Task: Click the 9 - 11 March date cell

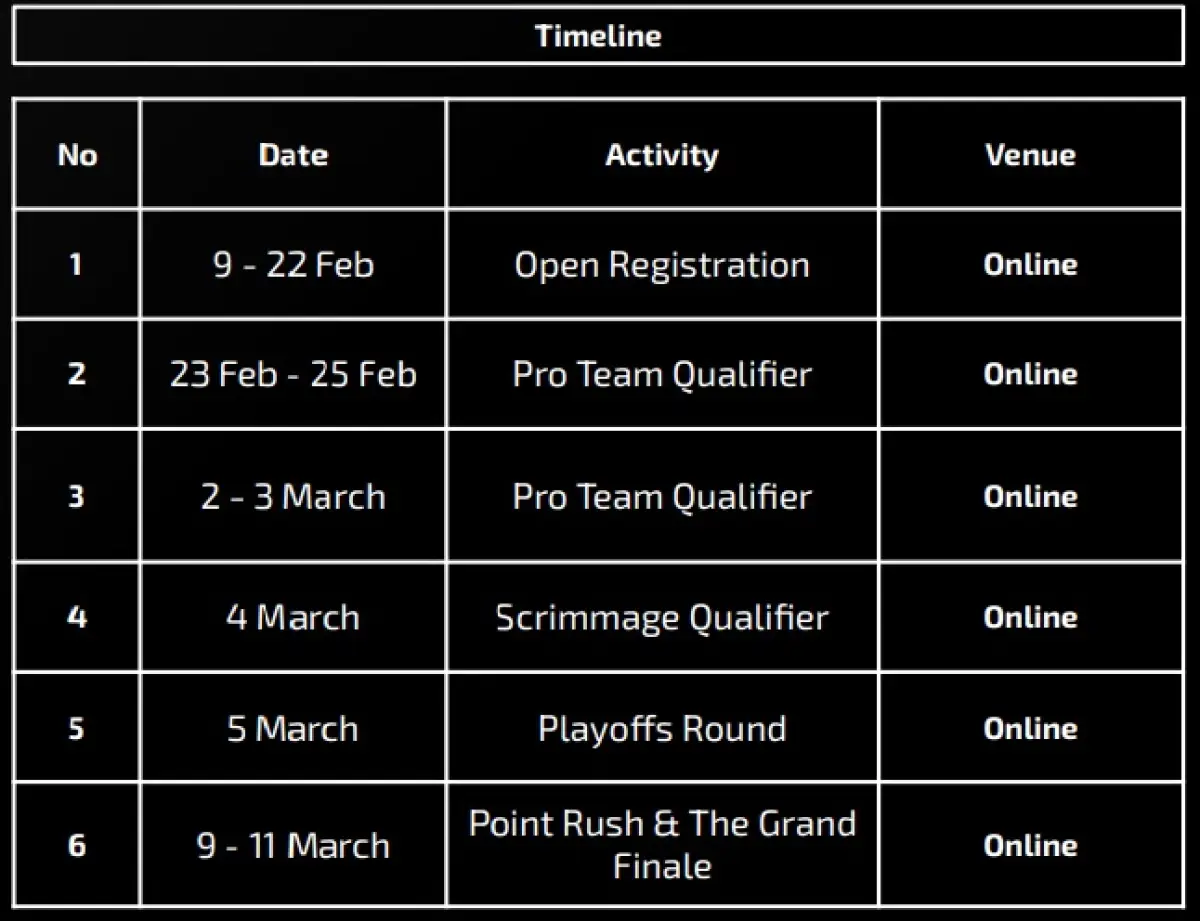Action: 293,846
